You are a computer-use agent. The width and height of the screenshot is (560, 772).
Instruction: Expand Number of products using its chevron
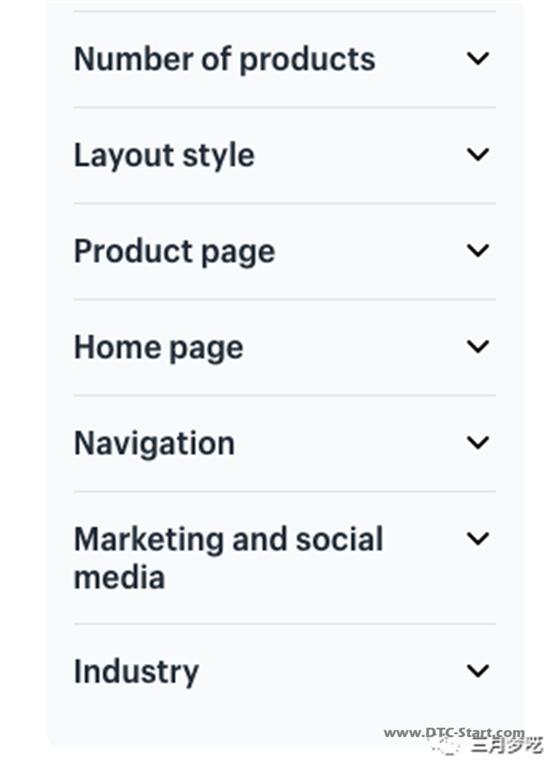click(x=477, y=59)
